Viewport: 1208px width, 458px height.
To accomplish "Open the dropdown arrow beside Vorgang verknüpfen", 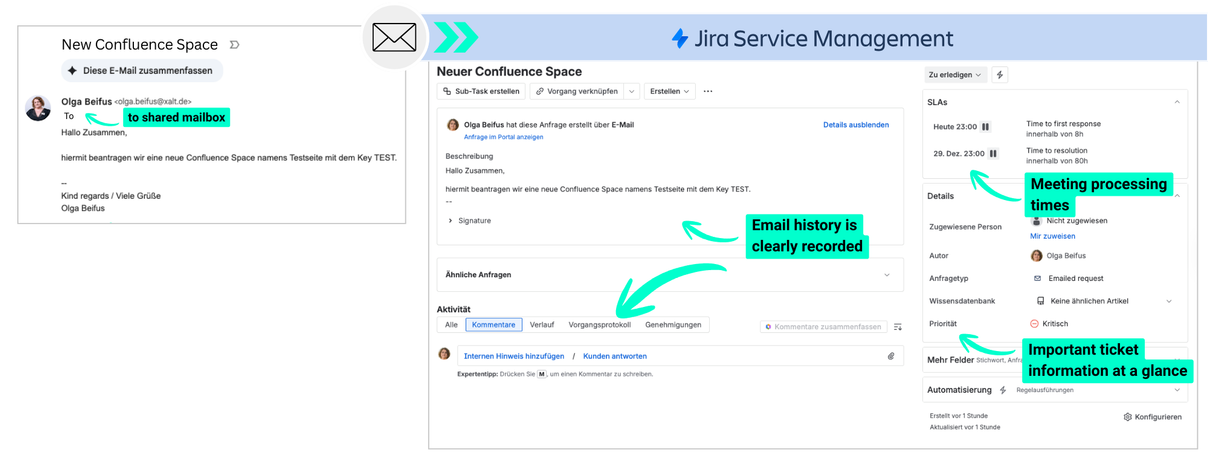I will click(x=632, y=91).
